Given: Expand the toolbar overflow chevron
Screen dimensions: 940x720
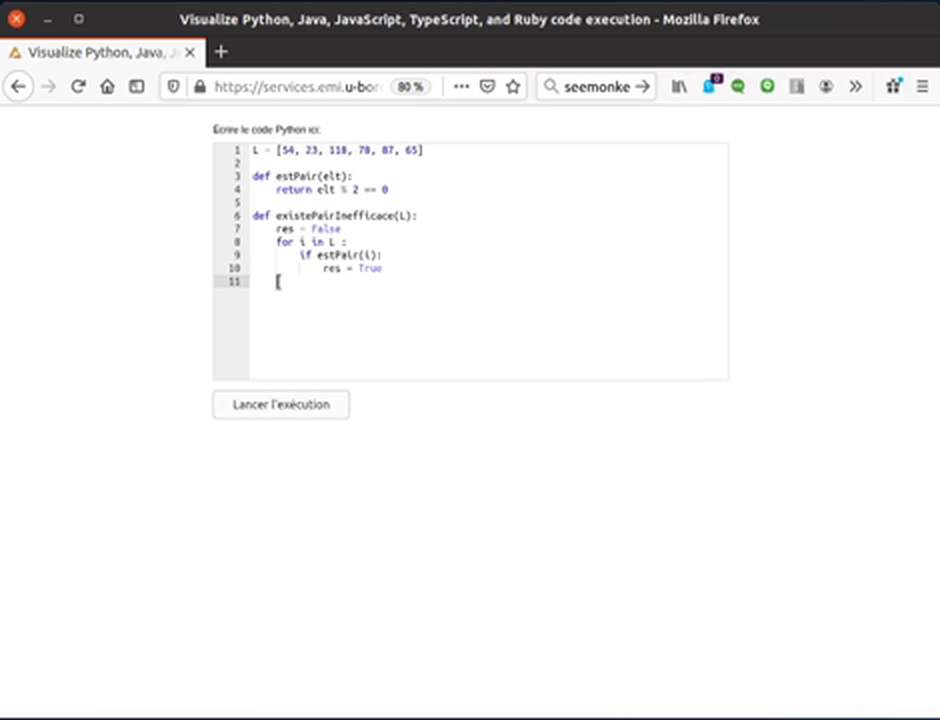Looking at the screenshot, I should 856,87.
